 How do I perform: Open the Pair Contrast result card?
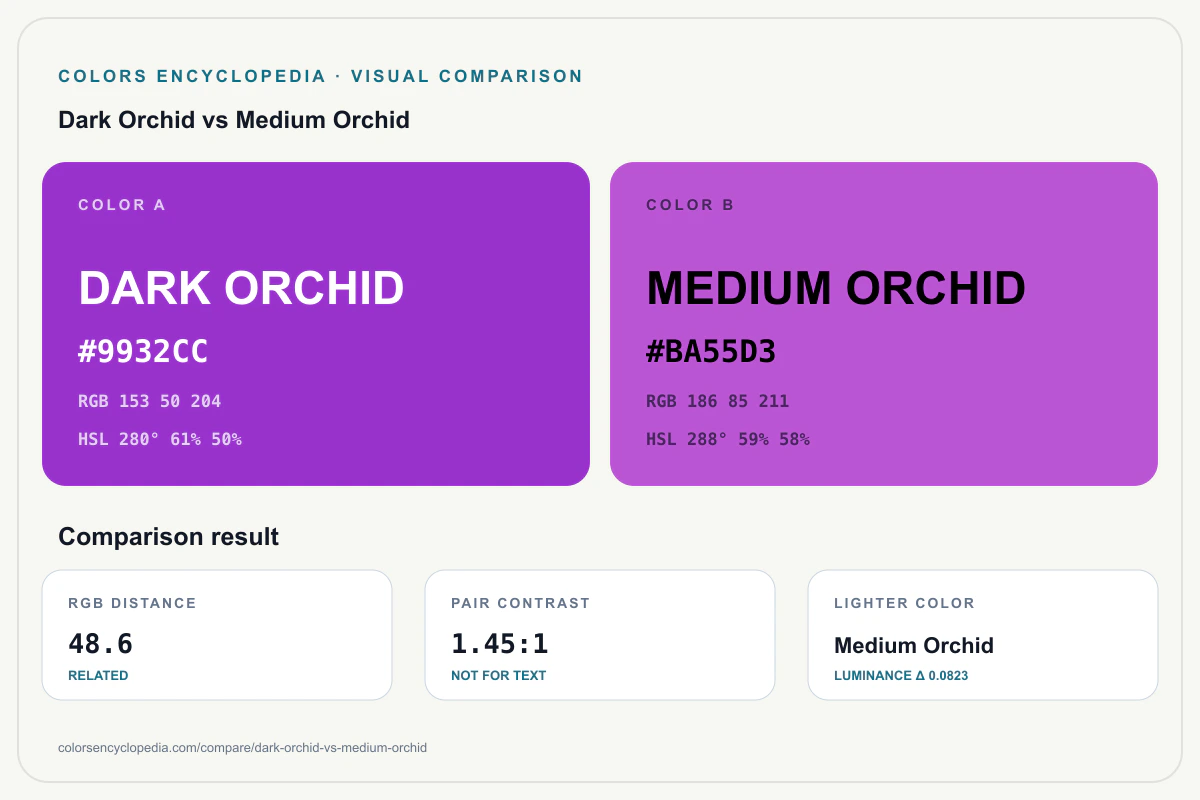click(600, 635)
